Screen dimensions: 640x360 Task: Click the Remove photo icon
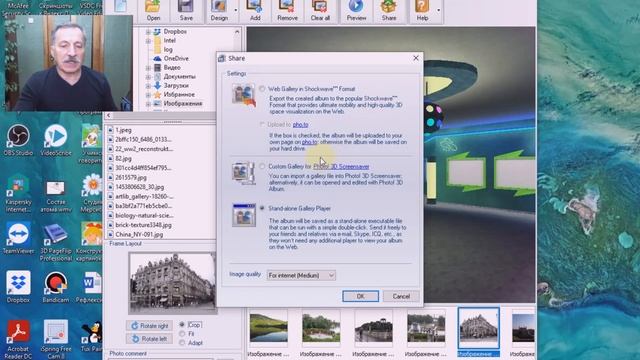pos(287,11)
